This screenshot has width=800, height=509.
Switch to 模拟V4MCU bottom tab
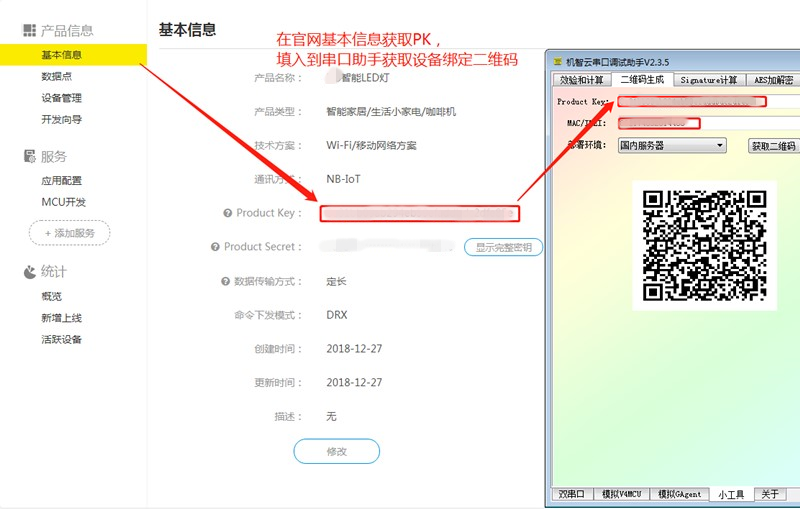click(623, 494)
